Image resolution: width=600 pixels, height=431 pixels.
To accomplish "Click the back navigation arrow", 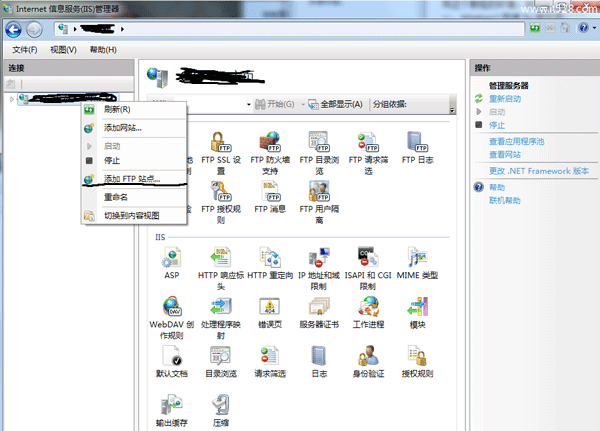I will 13,30.
